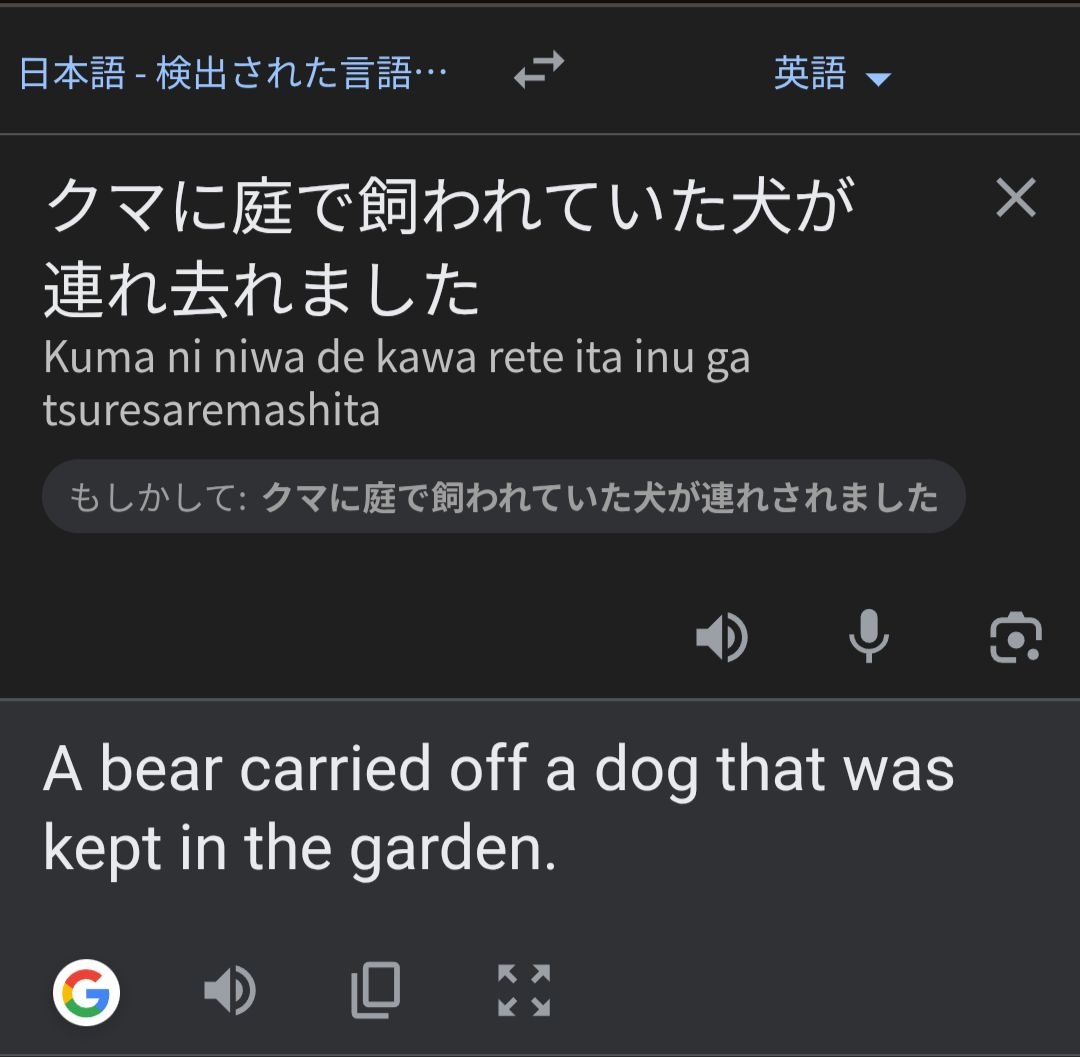This screenshot has width=1080, height=1057.
Task: Open camera translation with the lens icon
Action: tap(1015, 637)
